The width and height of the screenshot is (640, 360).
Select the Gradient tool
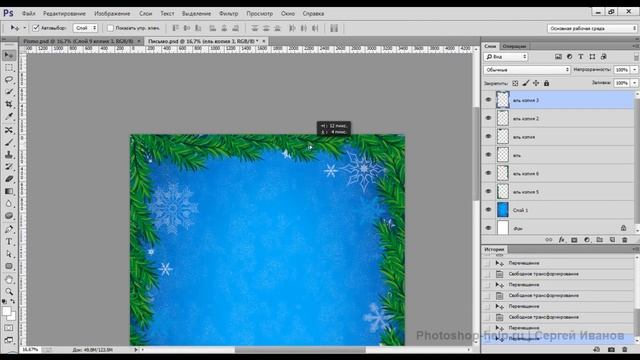point(9,191)
